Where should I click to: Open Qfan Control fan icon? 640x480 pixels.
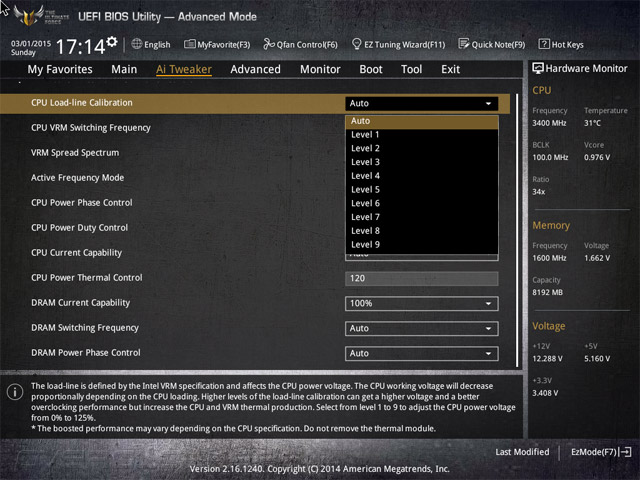(x=269, y=44)
